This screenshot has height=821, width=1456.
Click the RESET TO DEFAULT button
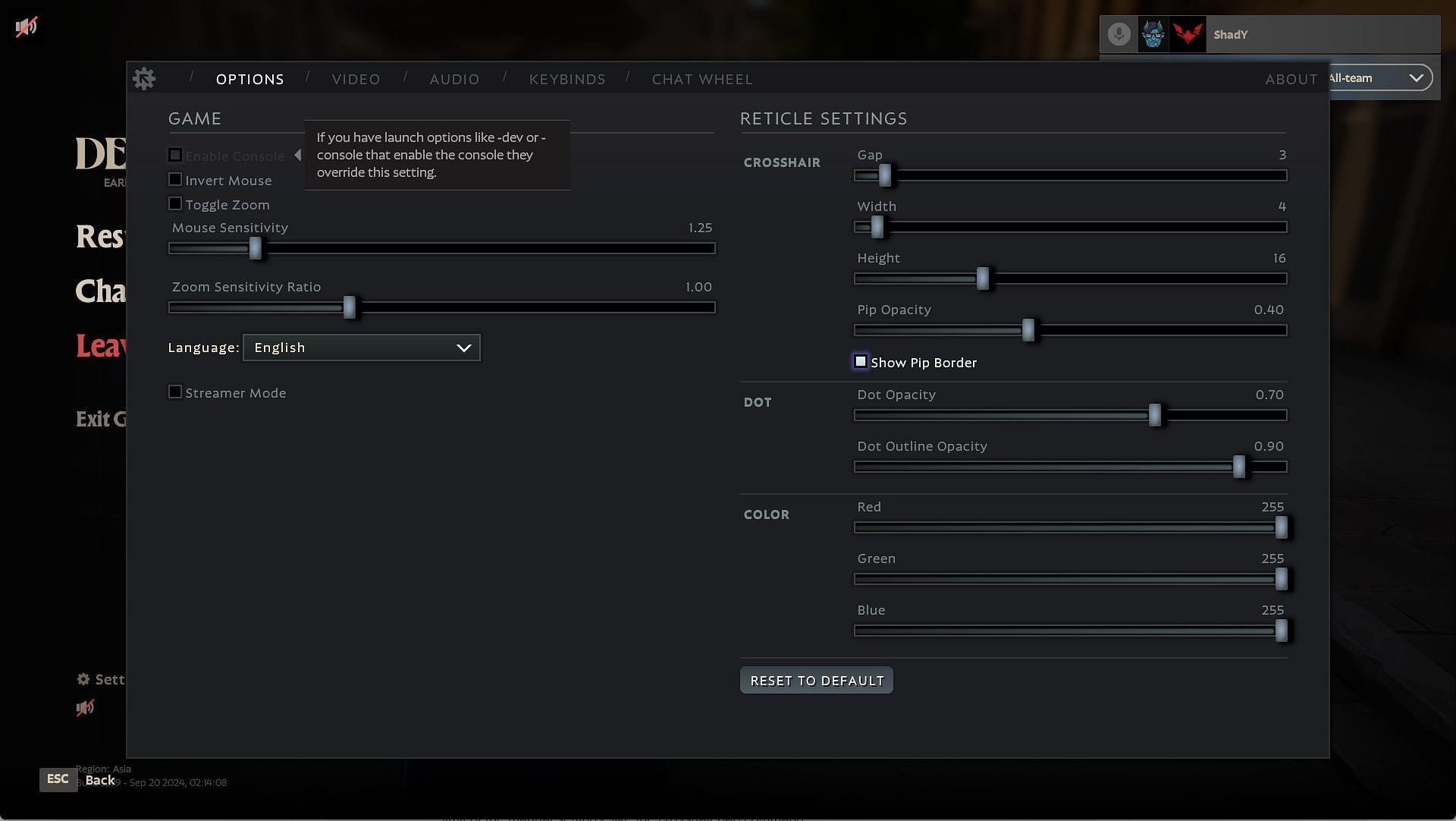[817, 680]
